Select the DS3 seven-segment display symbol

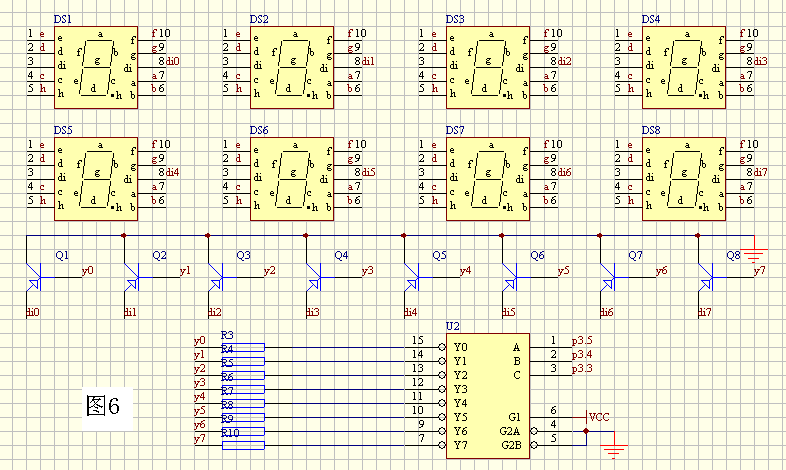488,67
